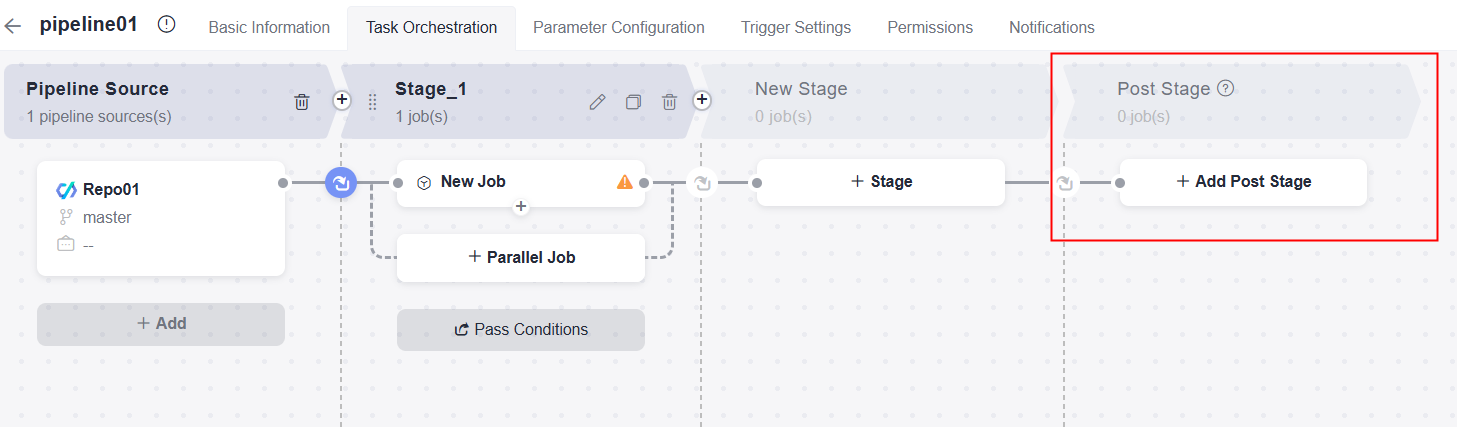Click the info icon beside pipeline01 title
The image size is (1457, 427).
tap(167, 26)
